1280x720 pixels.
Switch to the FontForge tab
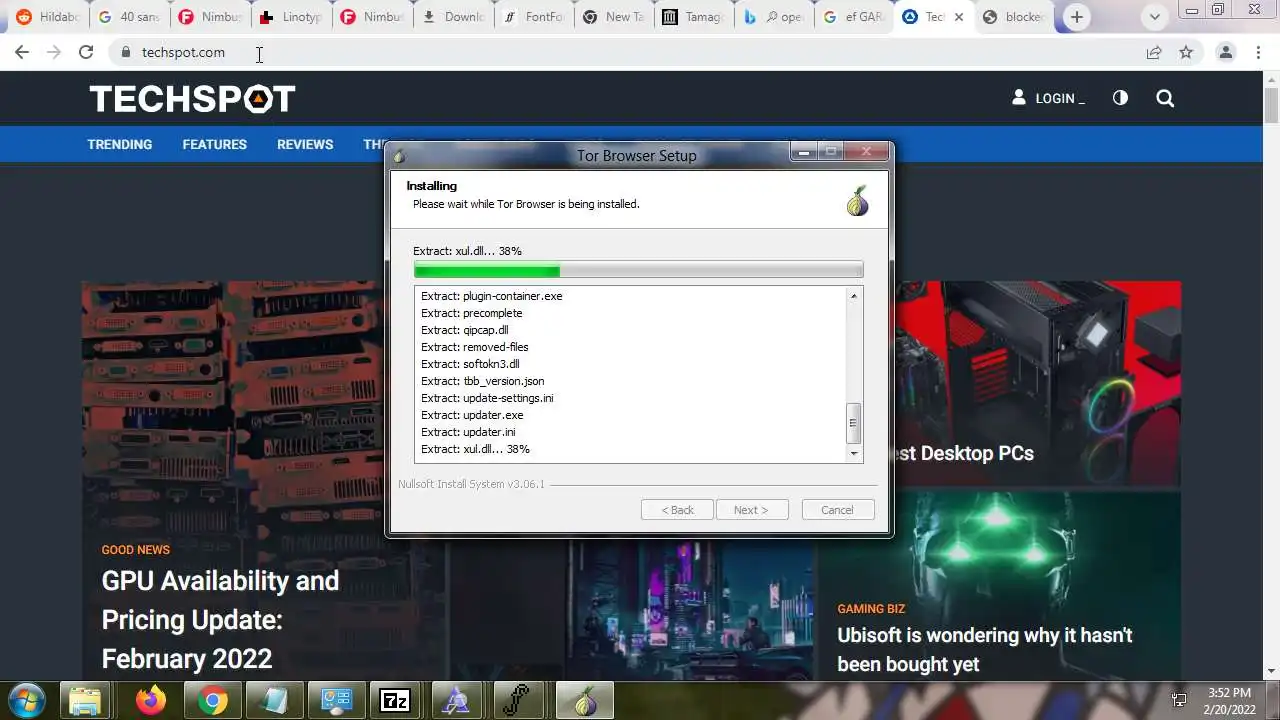[x=535, y=17]
